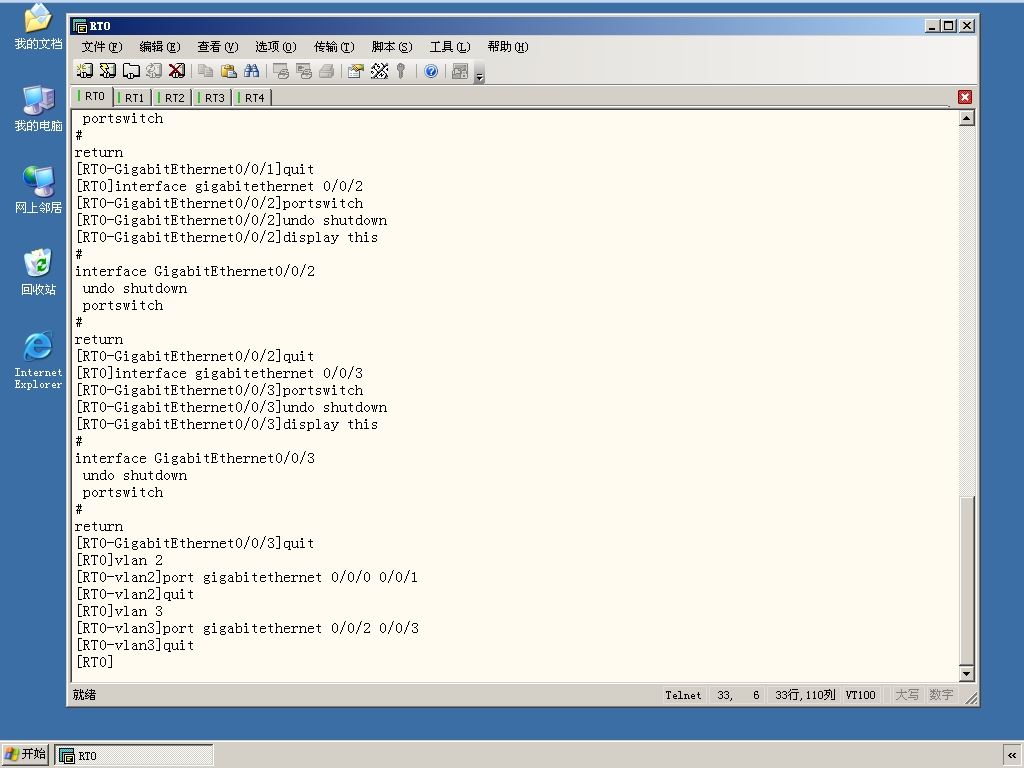
Task: Click the Connect in Tab icon
Action: click(131, 71)
